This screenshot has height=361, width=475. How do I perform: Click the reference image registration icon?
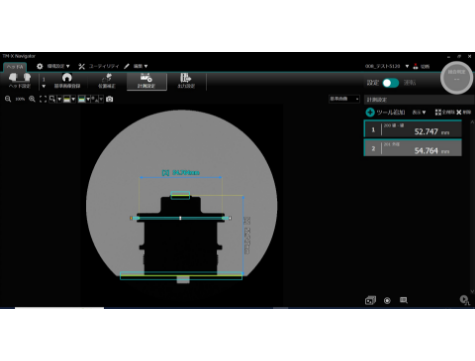67,81
